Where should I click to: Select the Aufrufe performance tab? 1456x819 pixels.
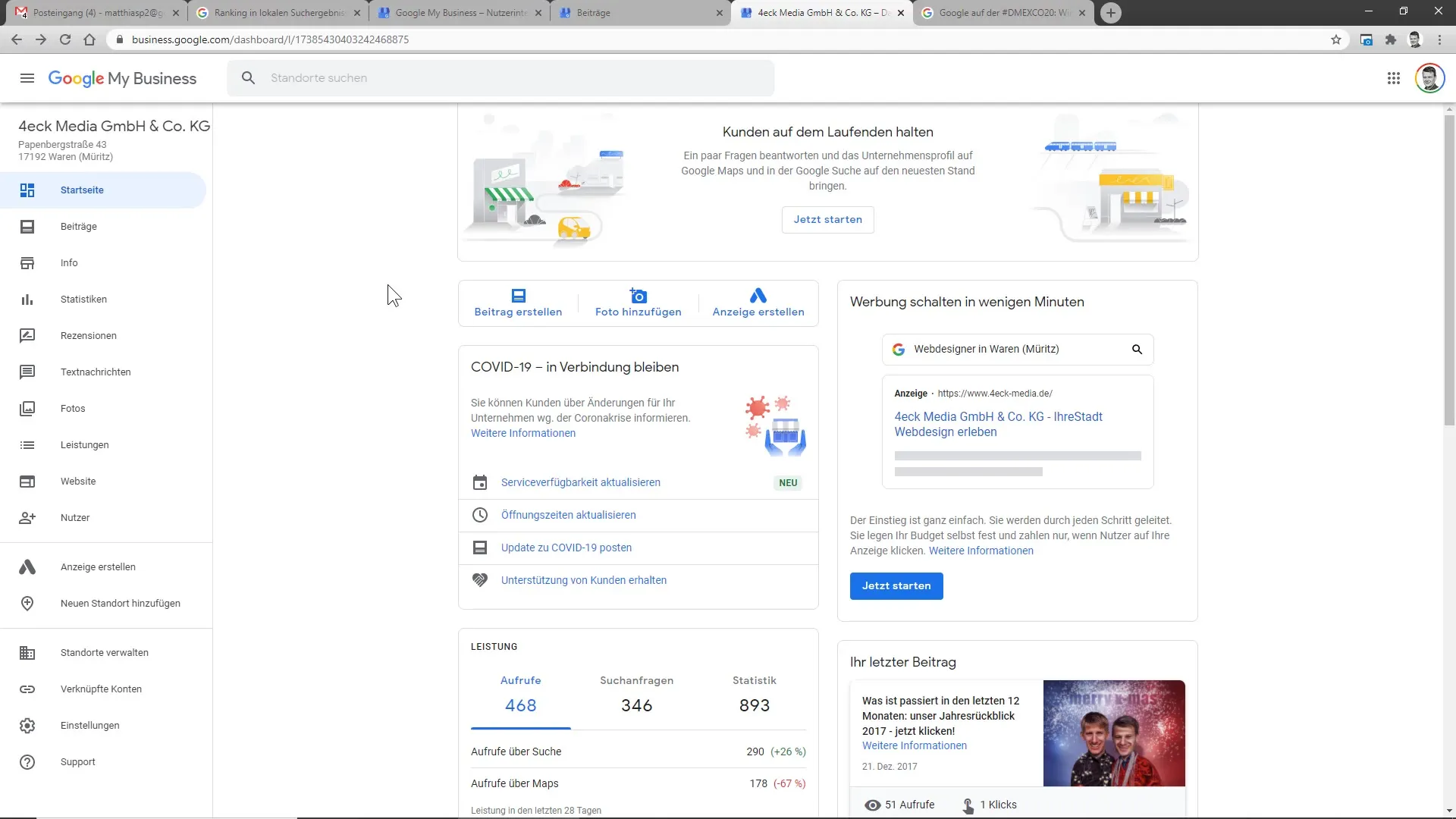coord(521,695)
